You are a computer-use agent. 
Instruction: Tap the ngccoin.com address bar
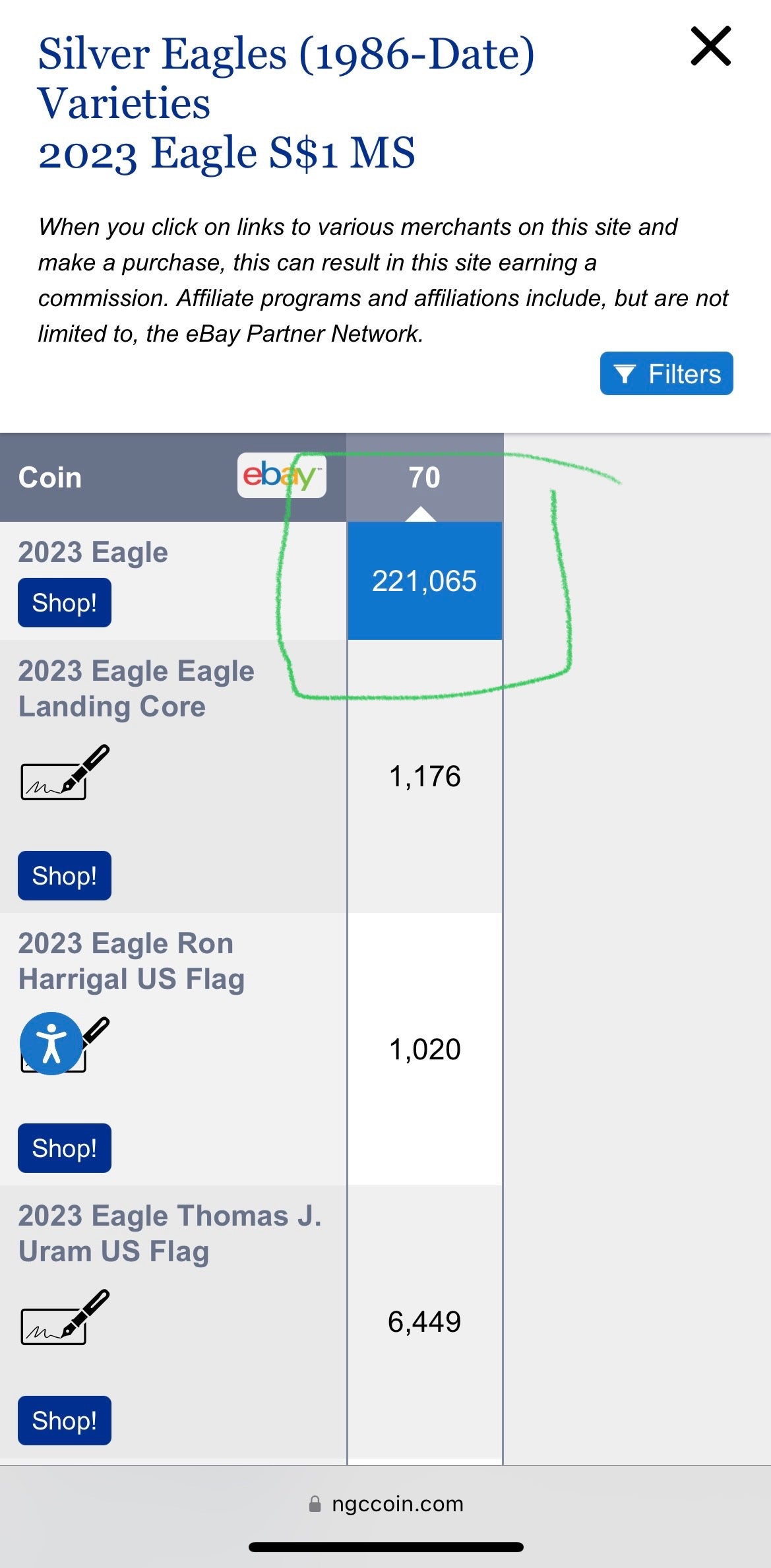tap(397, 1504)
